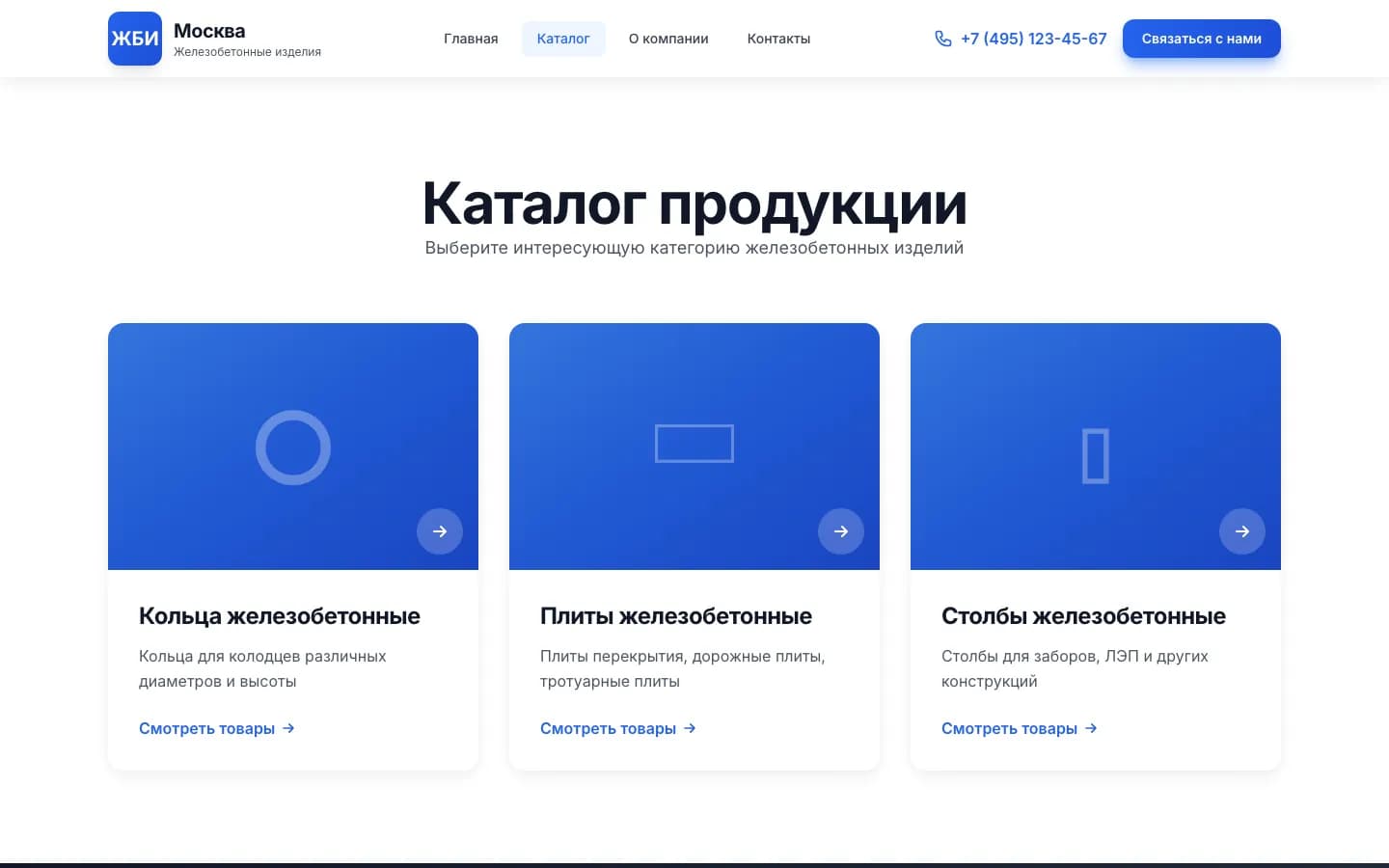Click the arrow button on Плиты card image
This screenshot has width=1389, height=868.
[x=841, y=531]
